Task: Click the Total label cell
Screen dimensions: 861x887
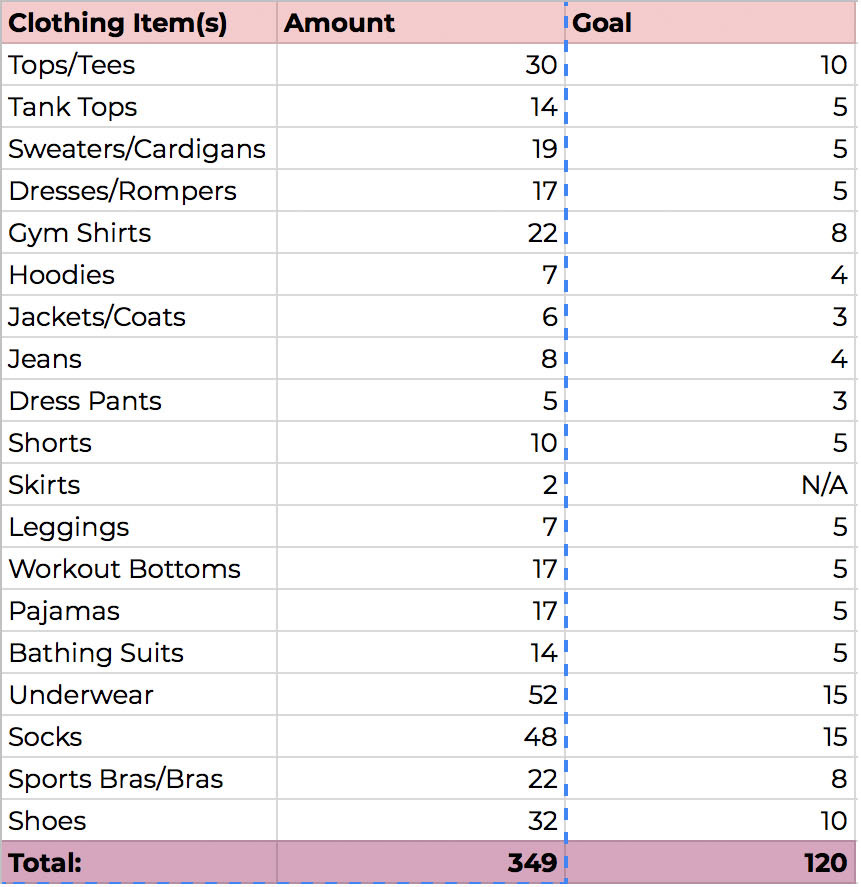Action: point(138,863)
